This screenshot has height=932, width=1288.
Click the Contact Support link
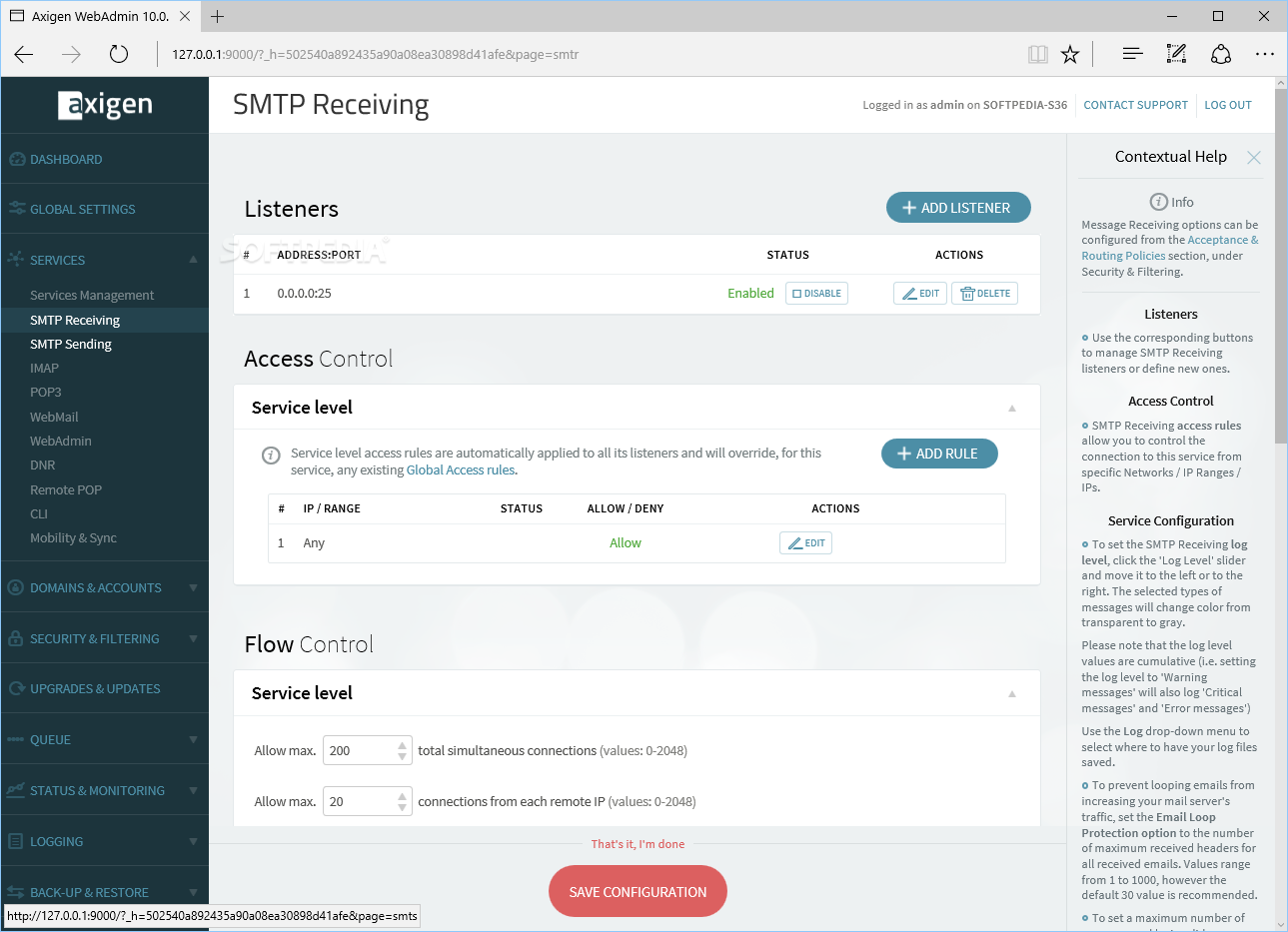(x=1136, y=105)
